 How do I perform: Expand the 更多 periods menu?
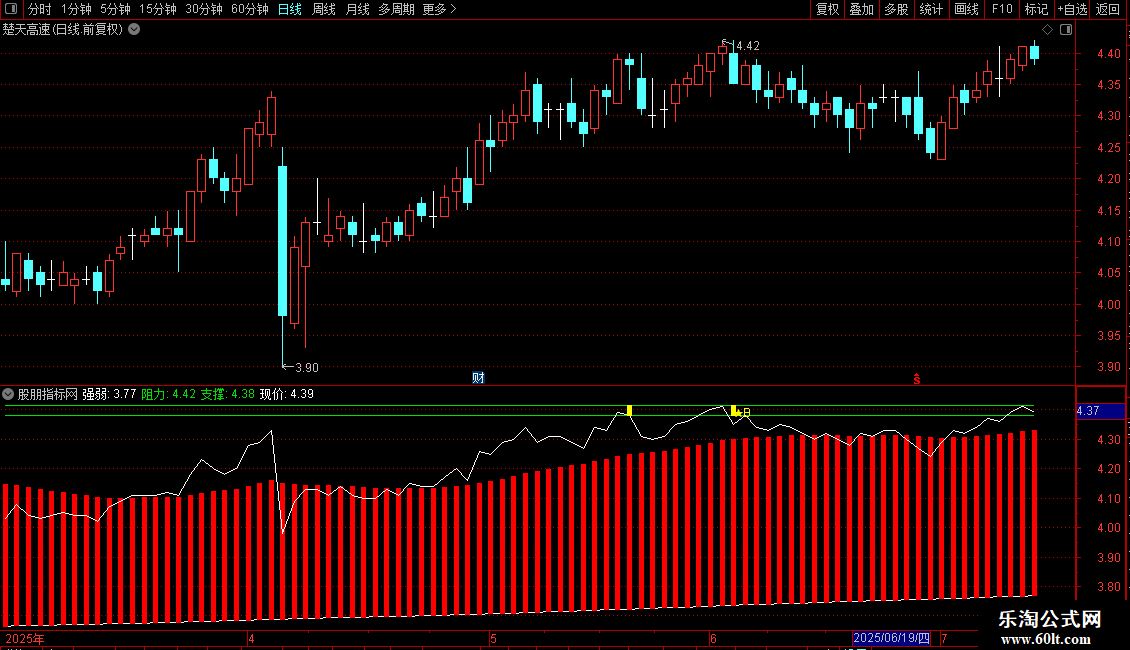pyautogui.click(x=439, y=9)
